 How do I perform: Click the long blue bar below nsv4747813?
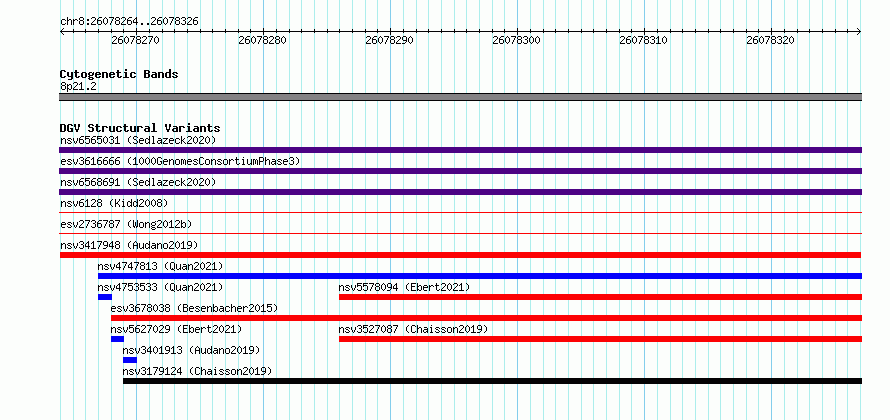pos(480,276)
